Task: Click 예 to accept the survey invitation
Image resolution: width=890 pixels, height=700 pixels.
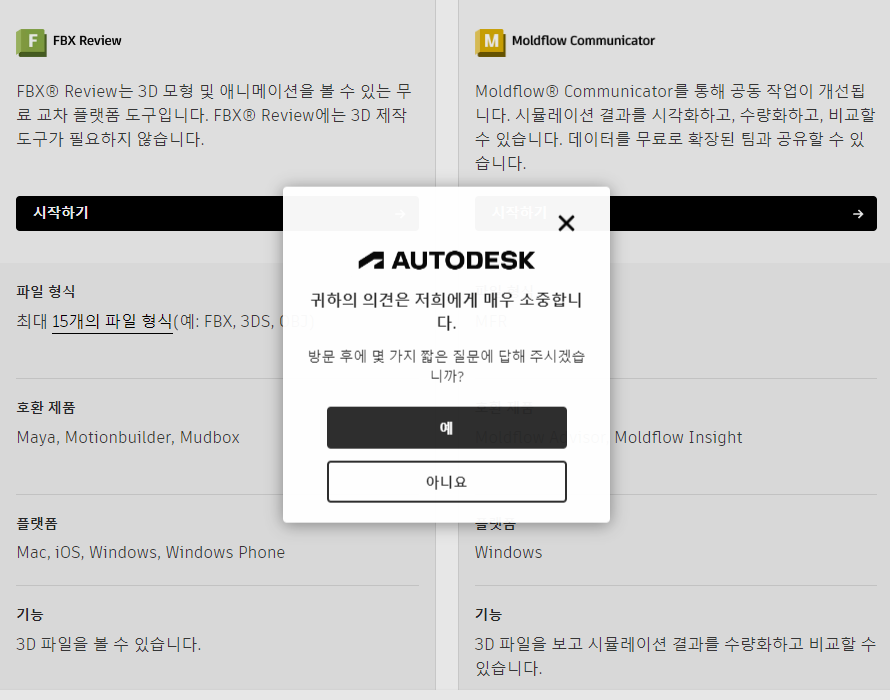Action: (x=447, y=427)
